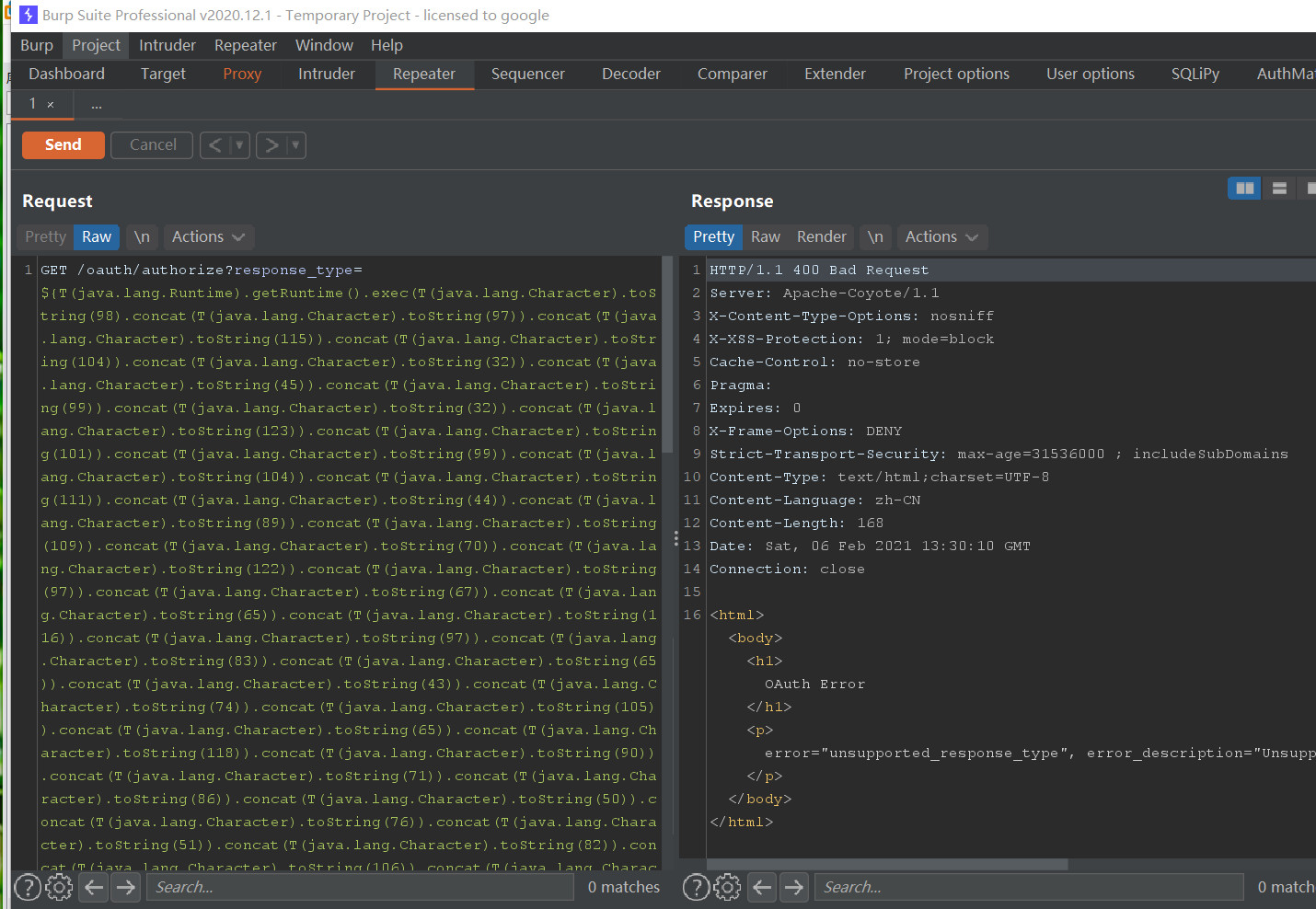Open the back history dropdown arrow
This screenshot has width=1316, height=909.
239,144
